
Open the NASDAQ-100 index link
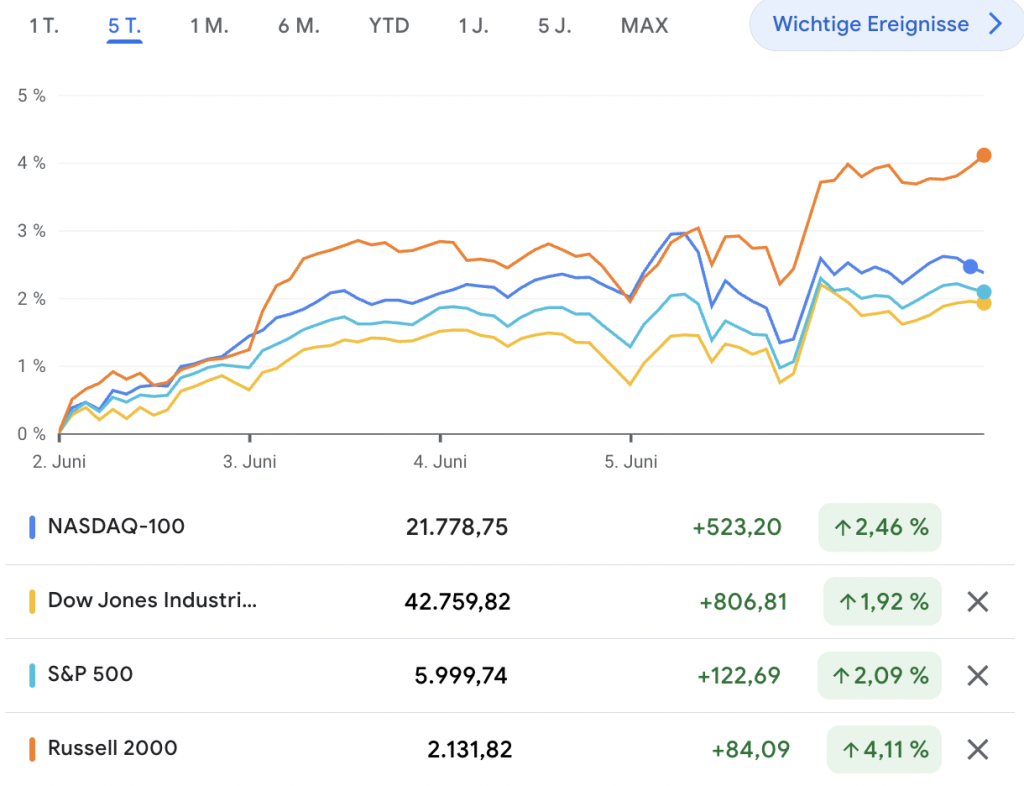tap(116, 526)
